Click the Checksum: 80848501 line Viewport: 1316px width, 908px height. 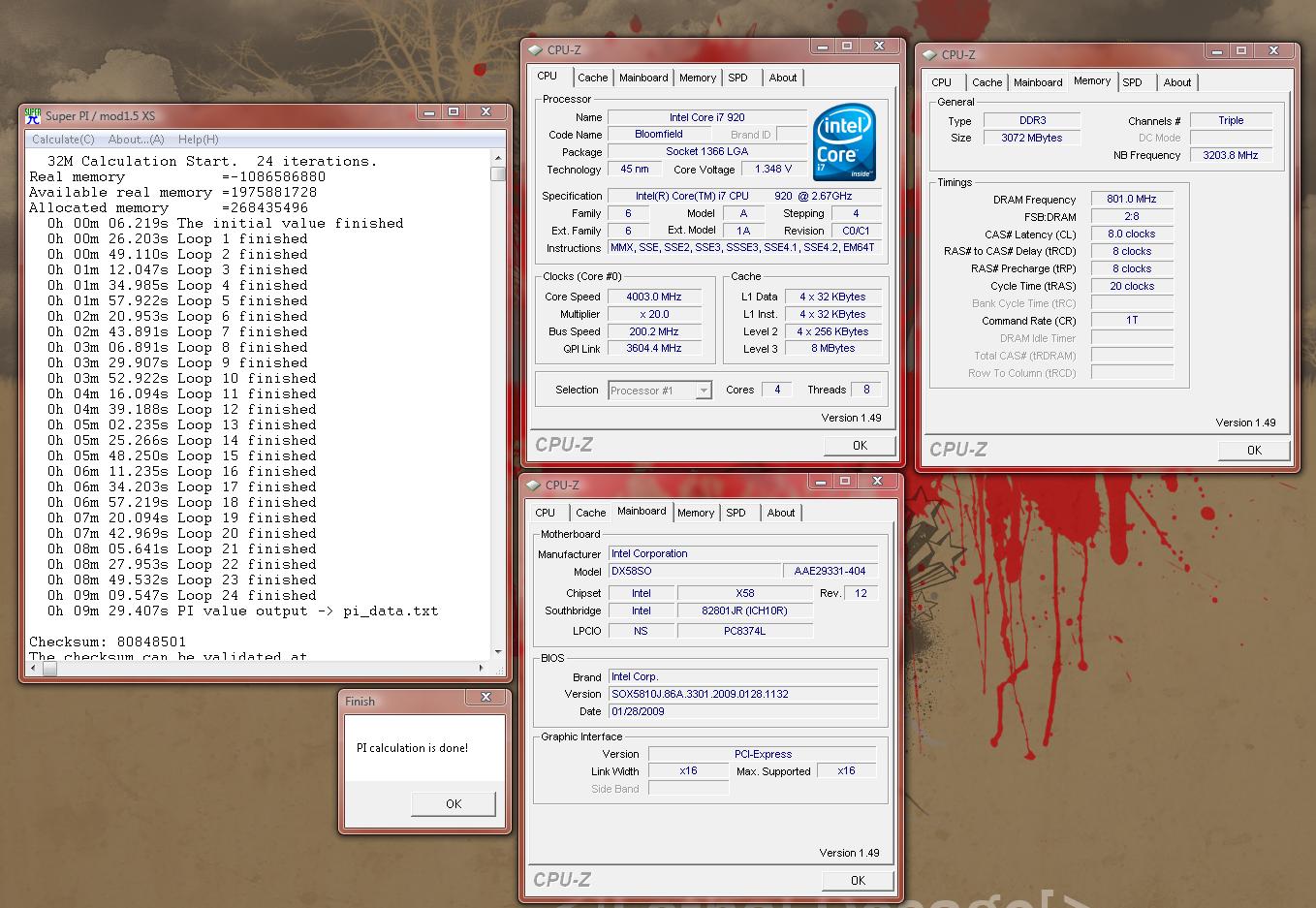pyautogui.click(x=108, y=642)
